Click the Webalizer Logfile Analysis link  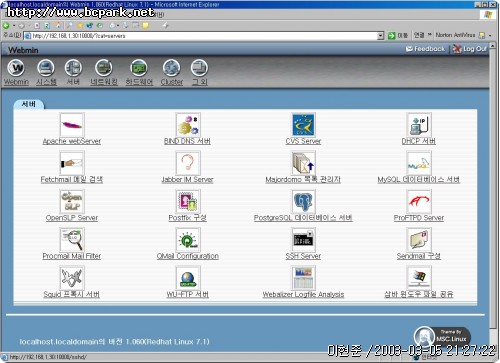(303, 294)
